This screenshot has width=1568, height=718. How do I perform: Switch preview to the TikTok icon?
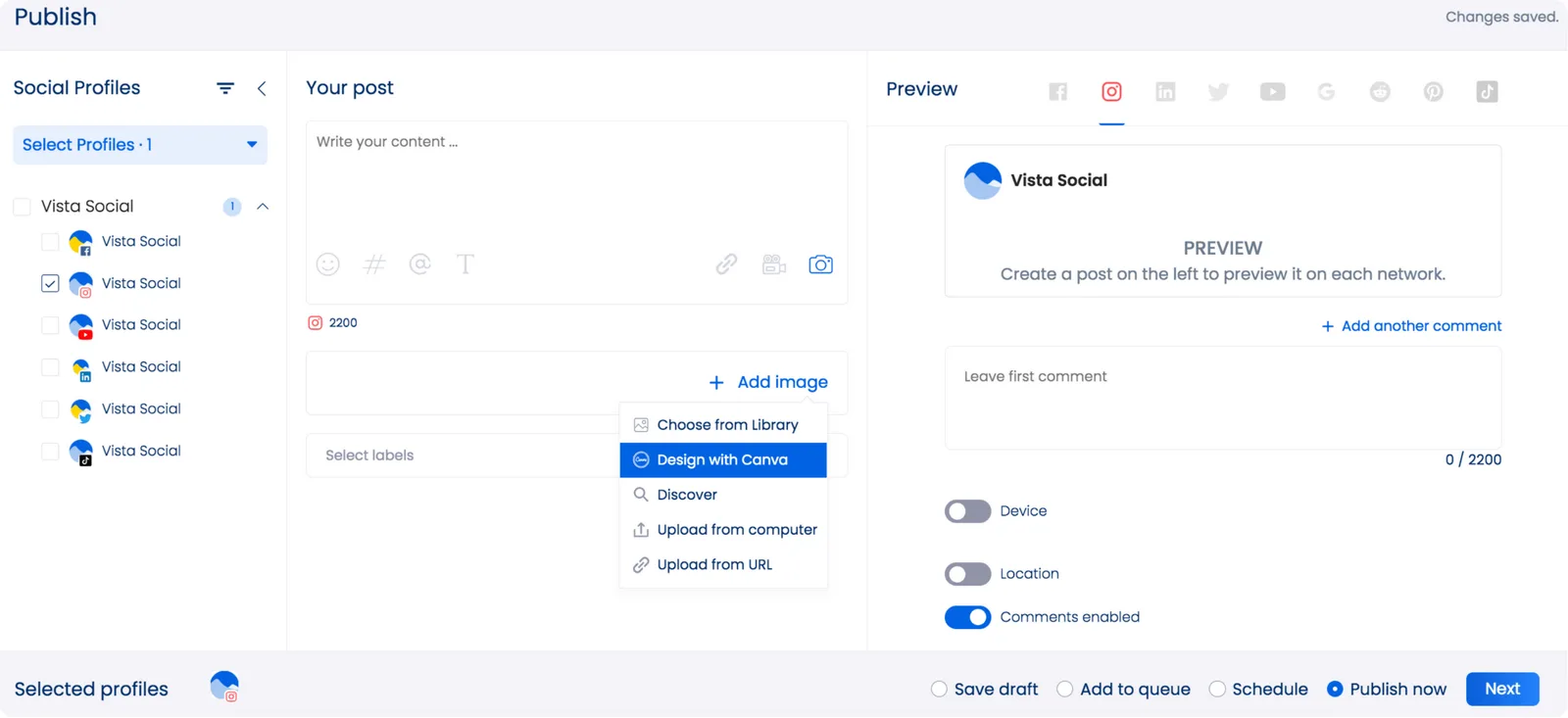coord(1487,92)
